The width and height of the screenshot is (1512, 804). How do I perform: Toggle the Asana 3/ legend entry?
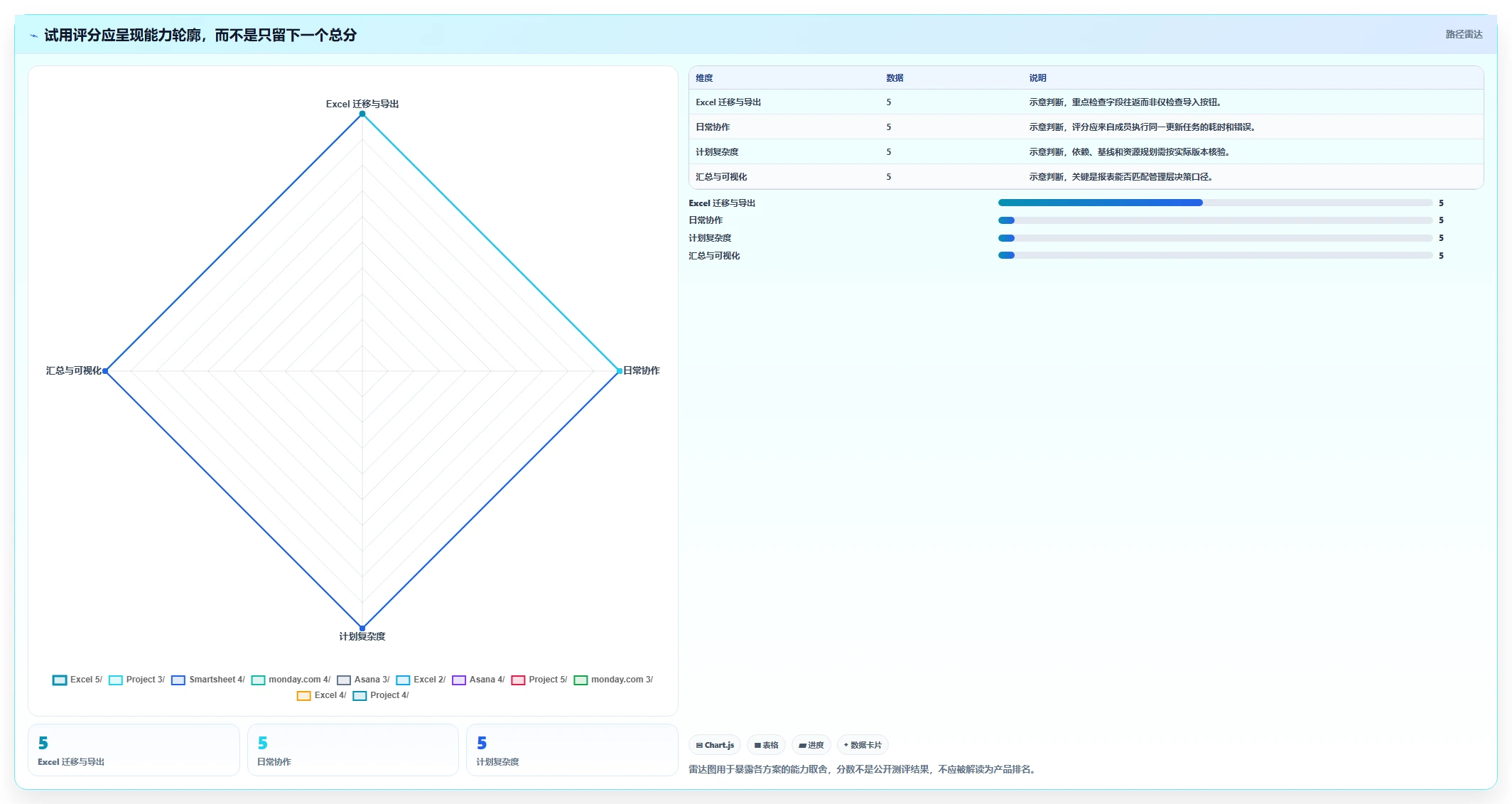coord(363,680)
